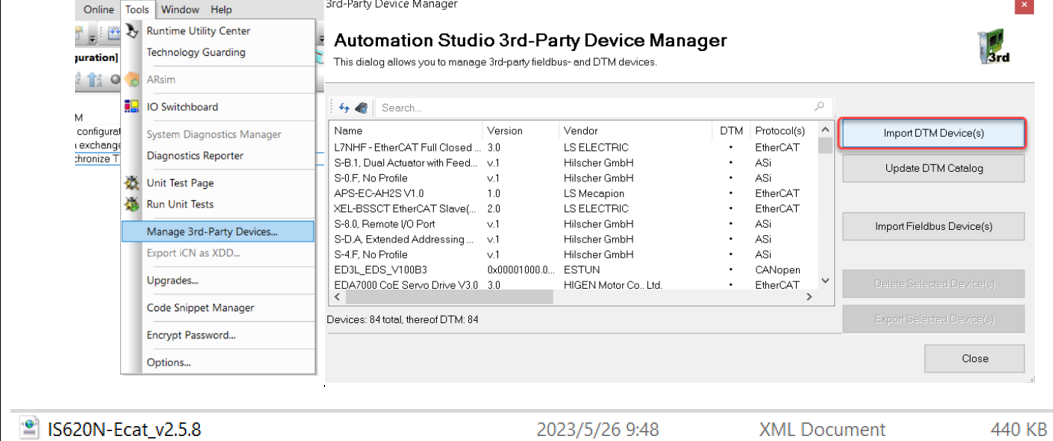Click Import DTM Device(s) button
1053x441 pixels.
[x=933, y=134]
